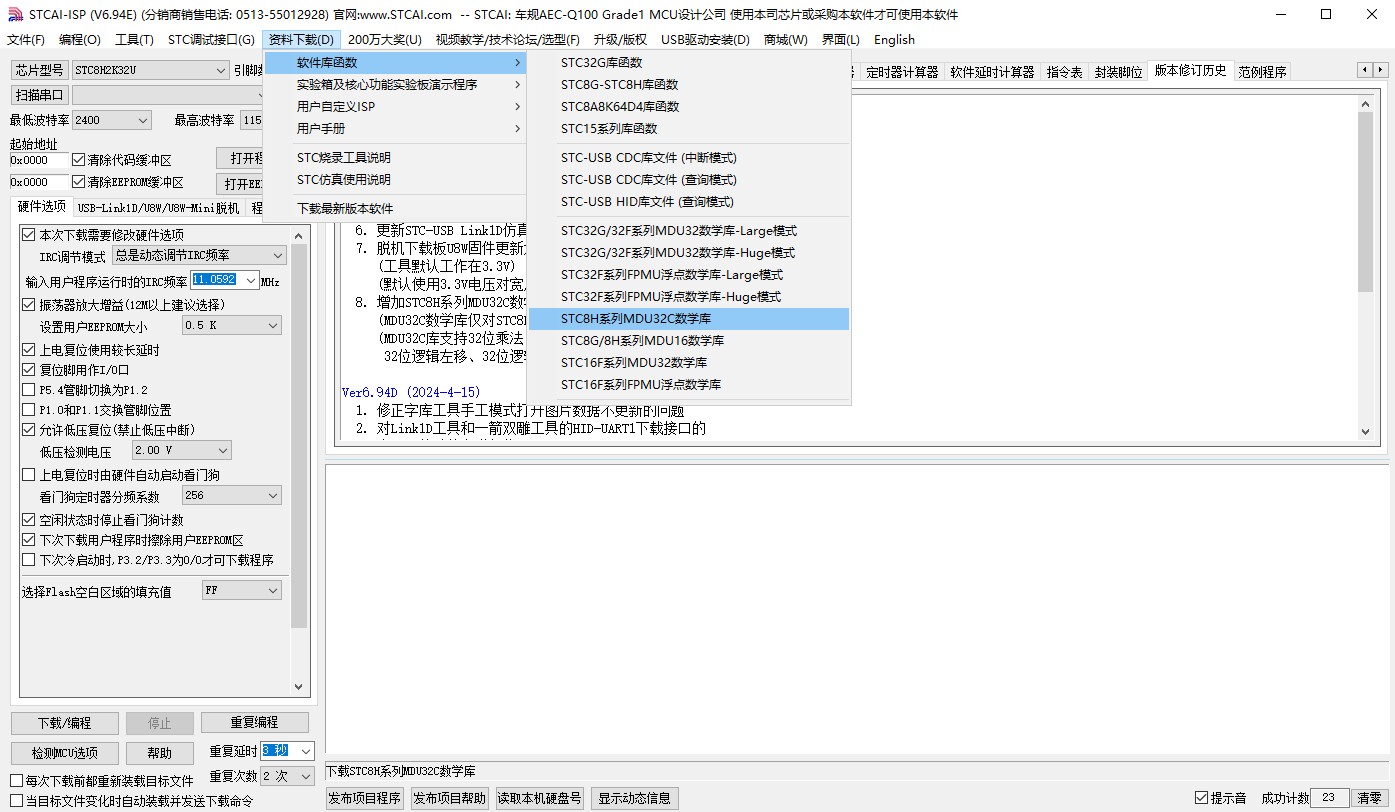Toggle 提示音 checkbox

1202,798
